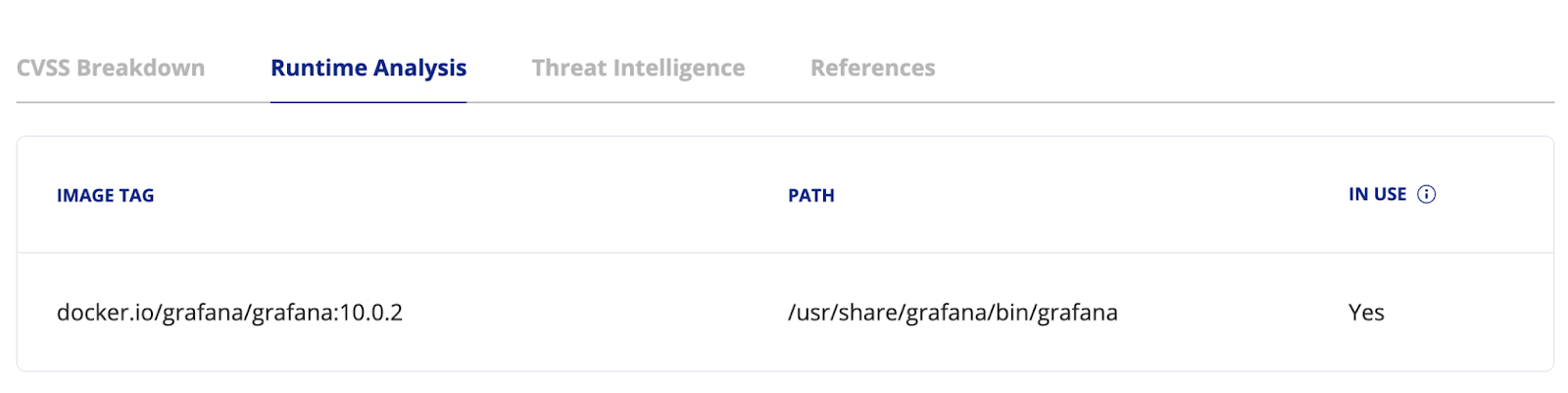The width and height of the screenshot is (1568, 393).
Task: Select the docker.io/grafana/grafana:10.0.2 image tag
Action: tap(230, 313)
